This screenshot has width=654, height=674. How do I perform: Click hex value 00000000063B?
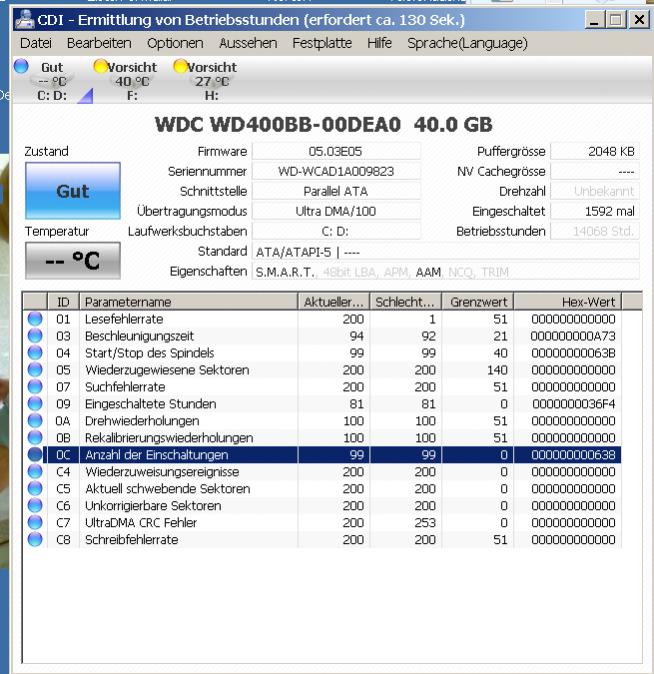coord(573,353)
